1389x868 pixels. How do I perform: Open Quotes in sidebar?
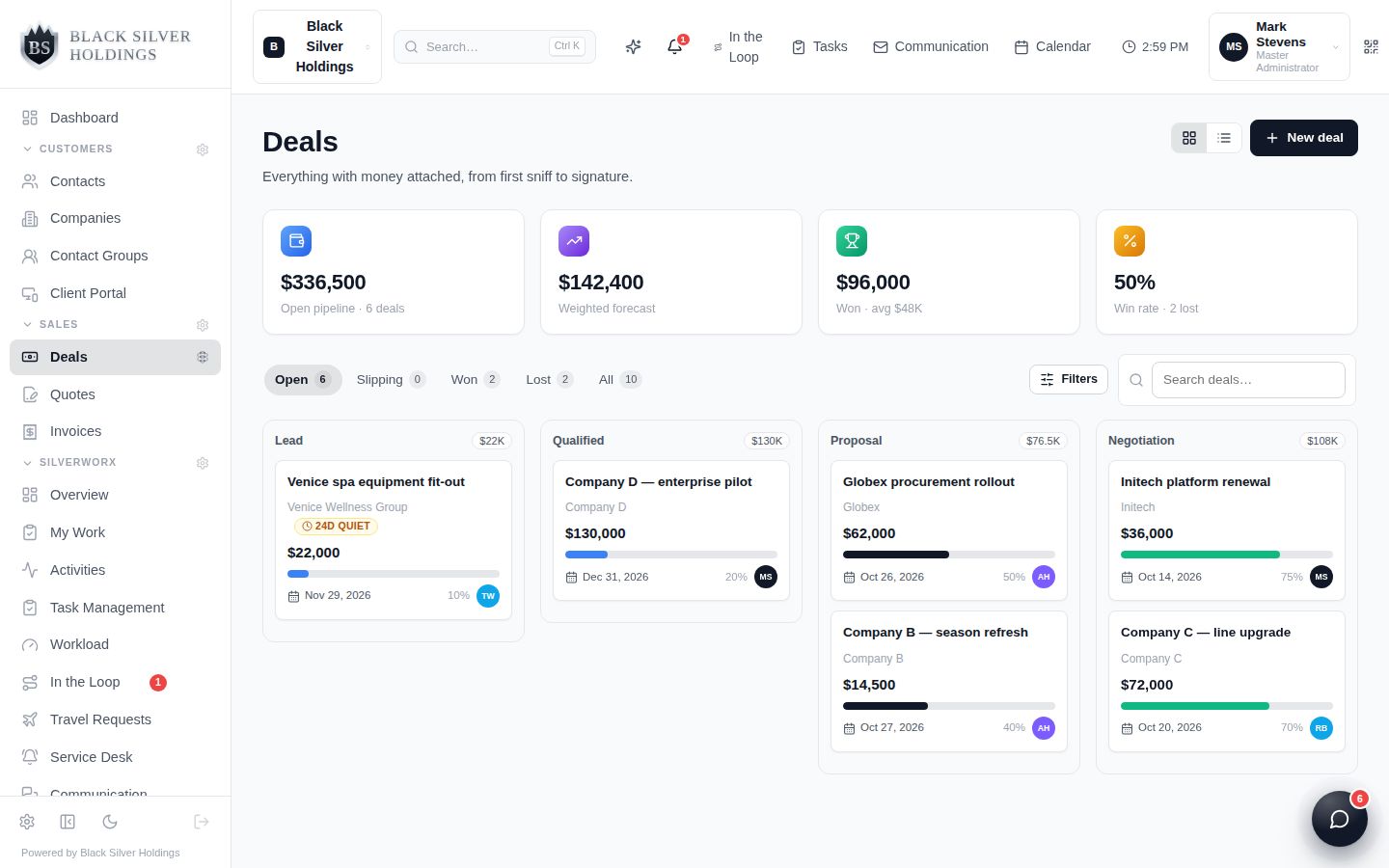(115, 394)
